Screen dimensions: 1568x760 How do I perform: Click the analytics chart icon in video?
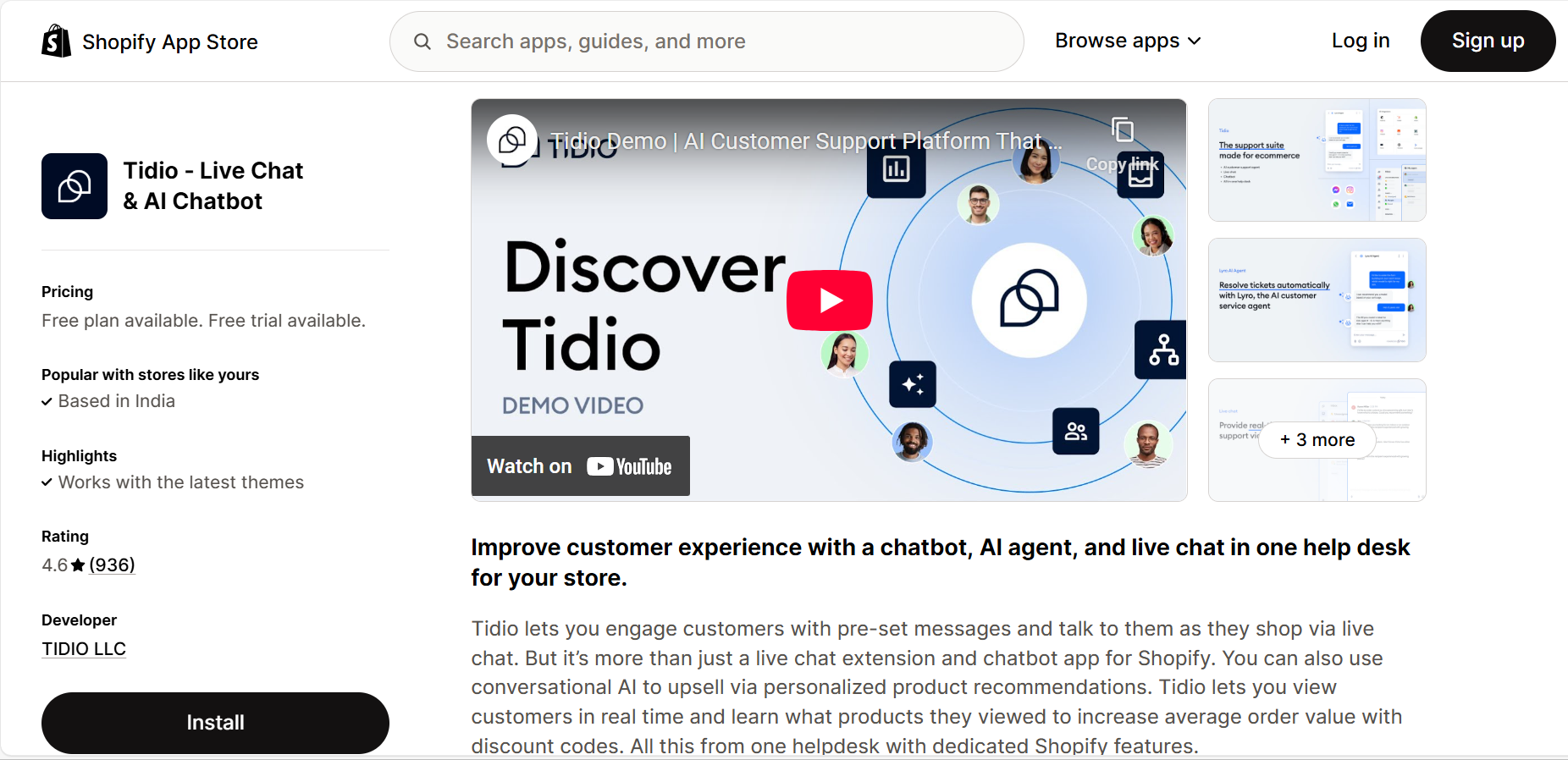tap(896, 169)
